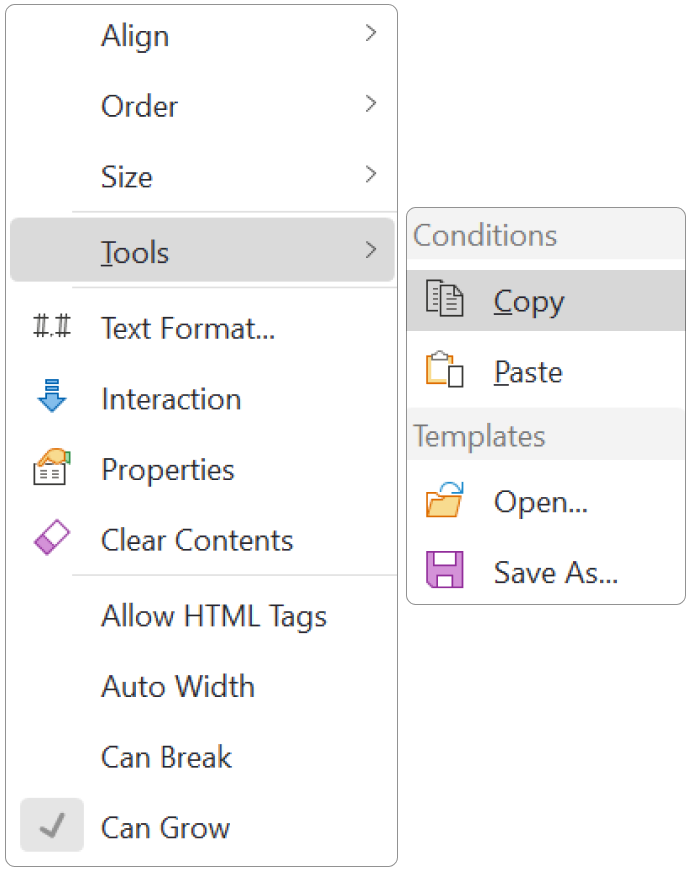Uncheck the Can Grow checkmark
Image resolution: width=690 pixels, height=870 pixels.
coord(52,826)
